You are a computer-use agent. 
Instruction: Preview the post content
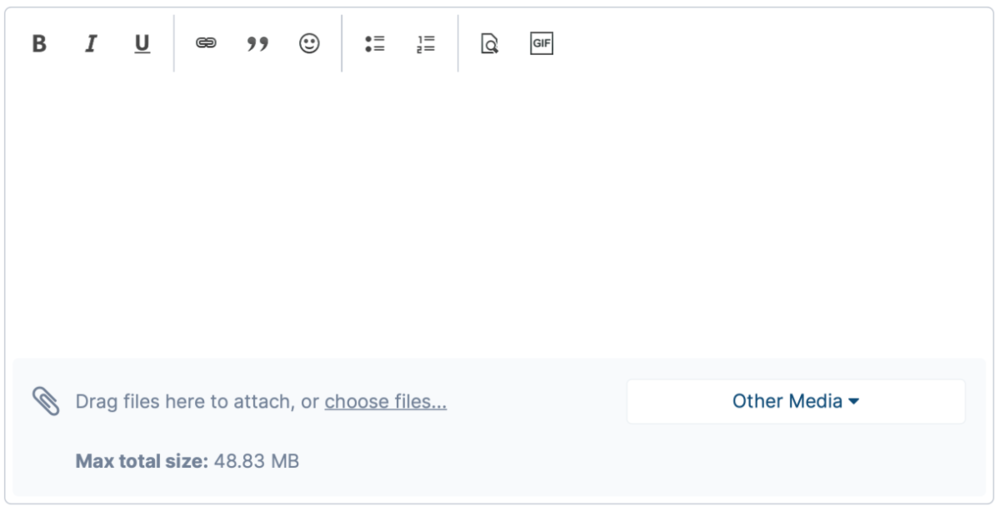pyautogui.click(x=489, y=44)
